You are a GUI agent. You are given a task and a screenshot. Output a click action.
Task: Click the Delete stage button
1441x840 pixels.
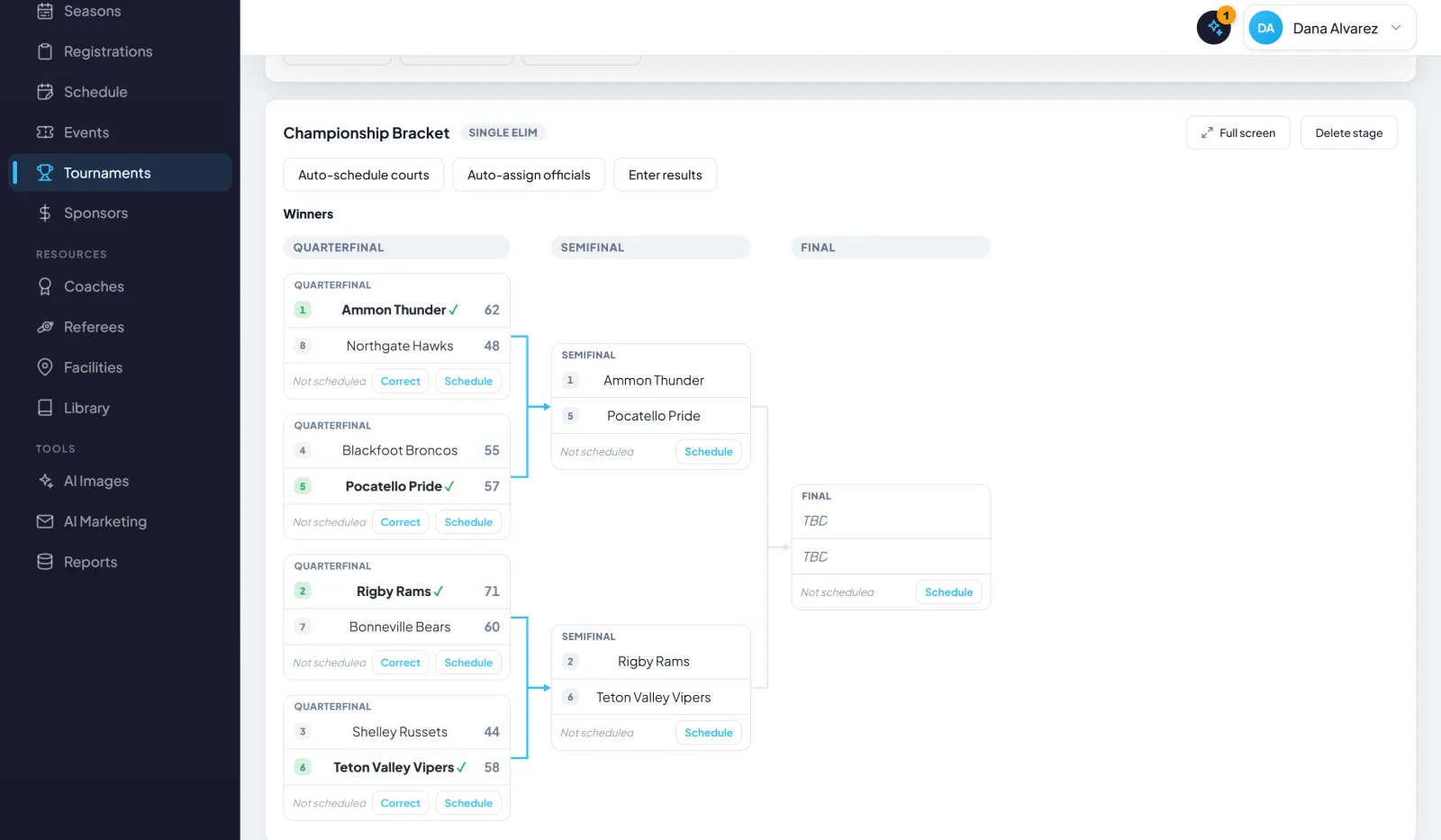click(1348, 132)
